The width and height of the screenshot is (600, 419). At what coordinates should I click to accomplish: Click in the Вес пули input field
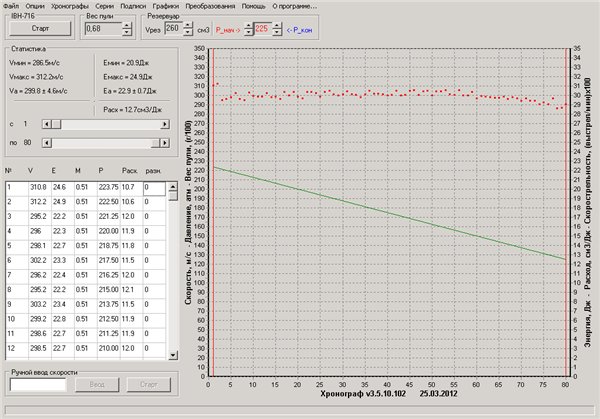pyautogui.click(x=100, y=29)
